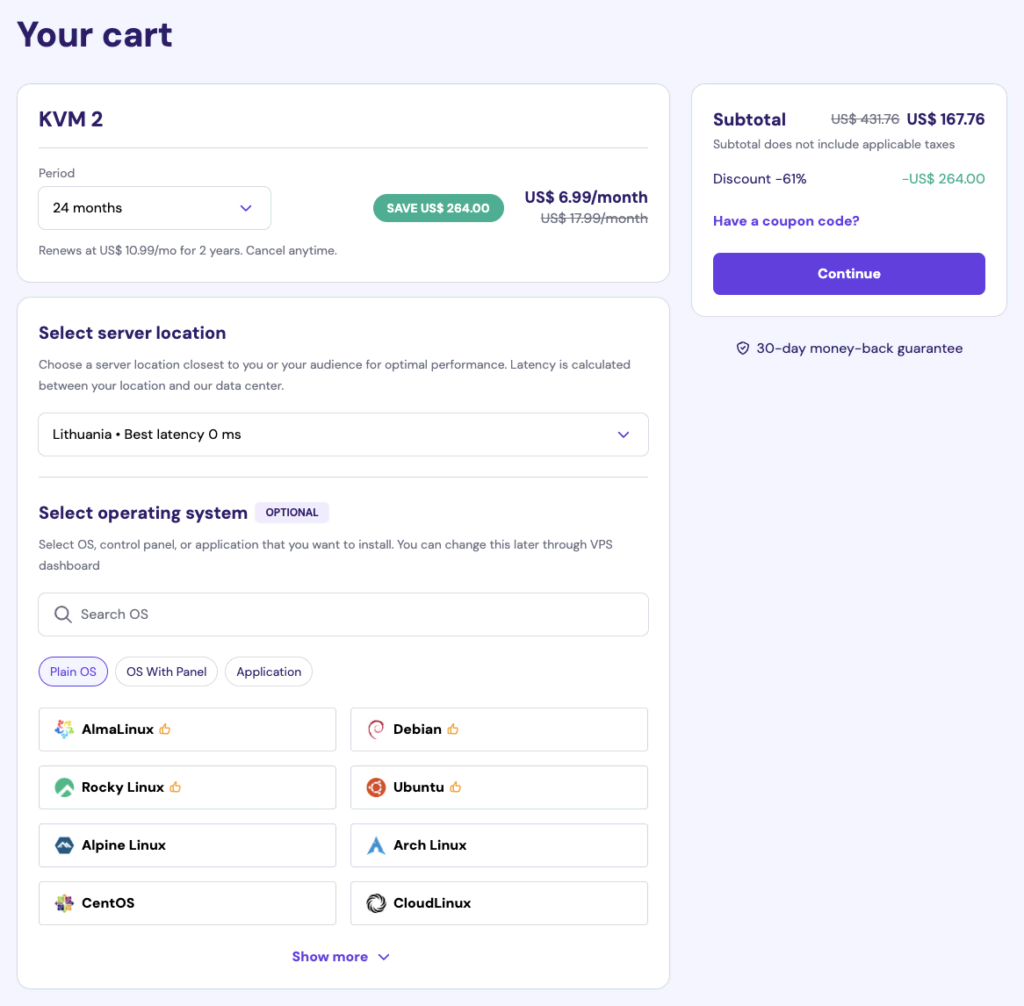
Task: Click the search magnifier icon
Action: (63, 614)
